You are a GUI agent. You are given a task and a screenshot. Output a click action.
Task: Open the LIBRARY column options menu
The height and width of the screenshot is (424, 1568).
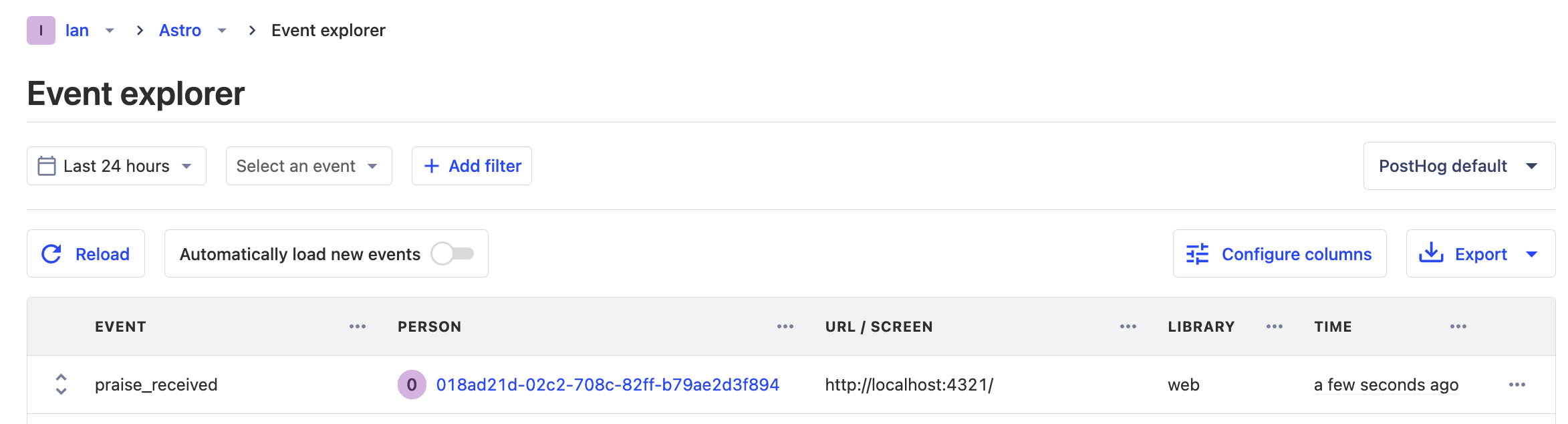[x=1275, y=327]
